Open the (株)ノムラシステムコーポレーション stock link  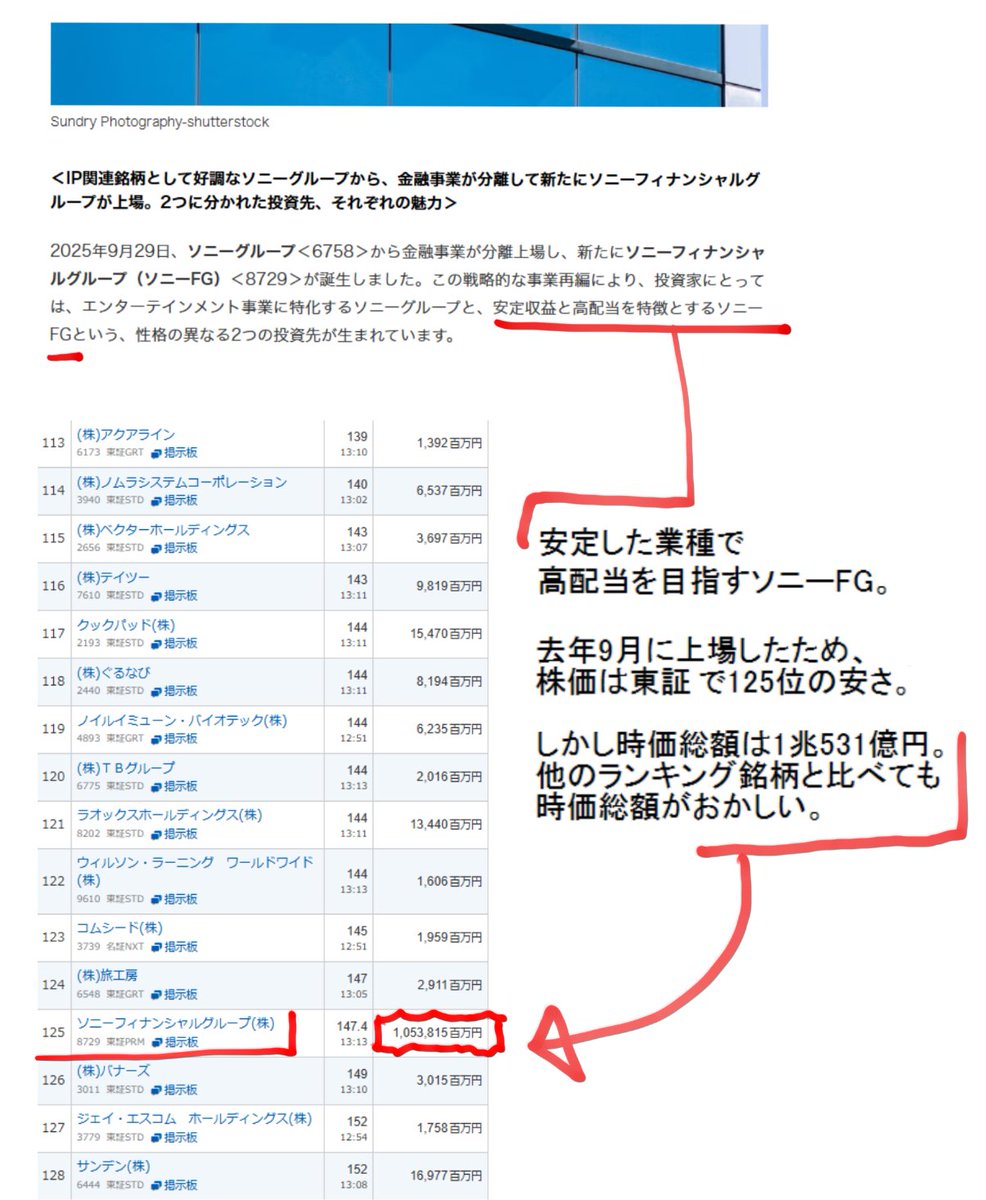[x=182, y=483]
